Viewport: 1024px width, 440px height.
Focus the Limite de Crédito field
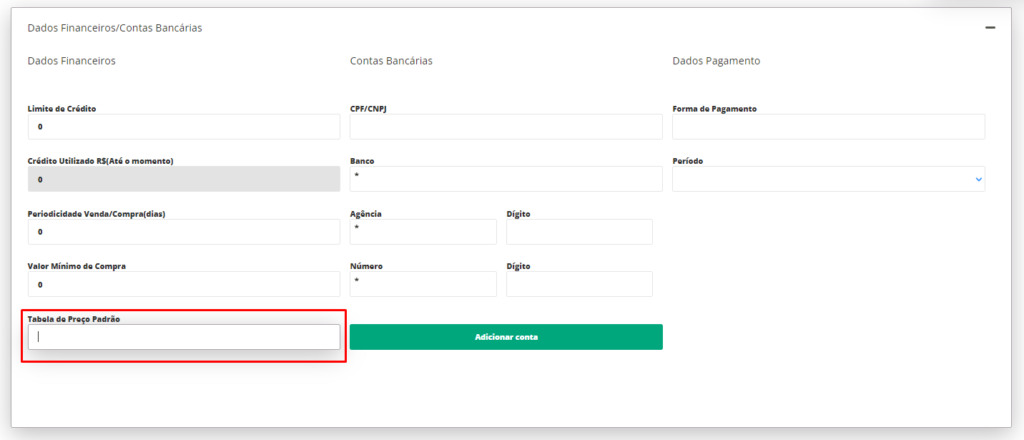184,127
